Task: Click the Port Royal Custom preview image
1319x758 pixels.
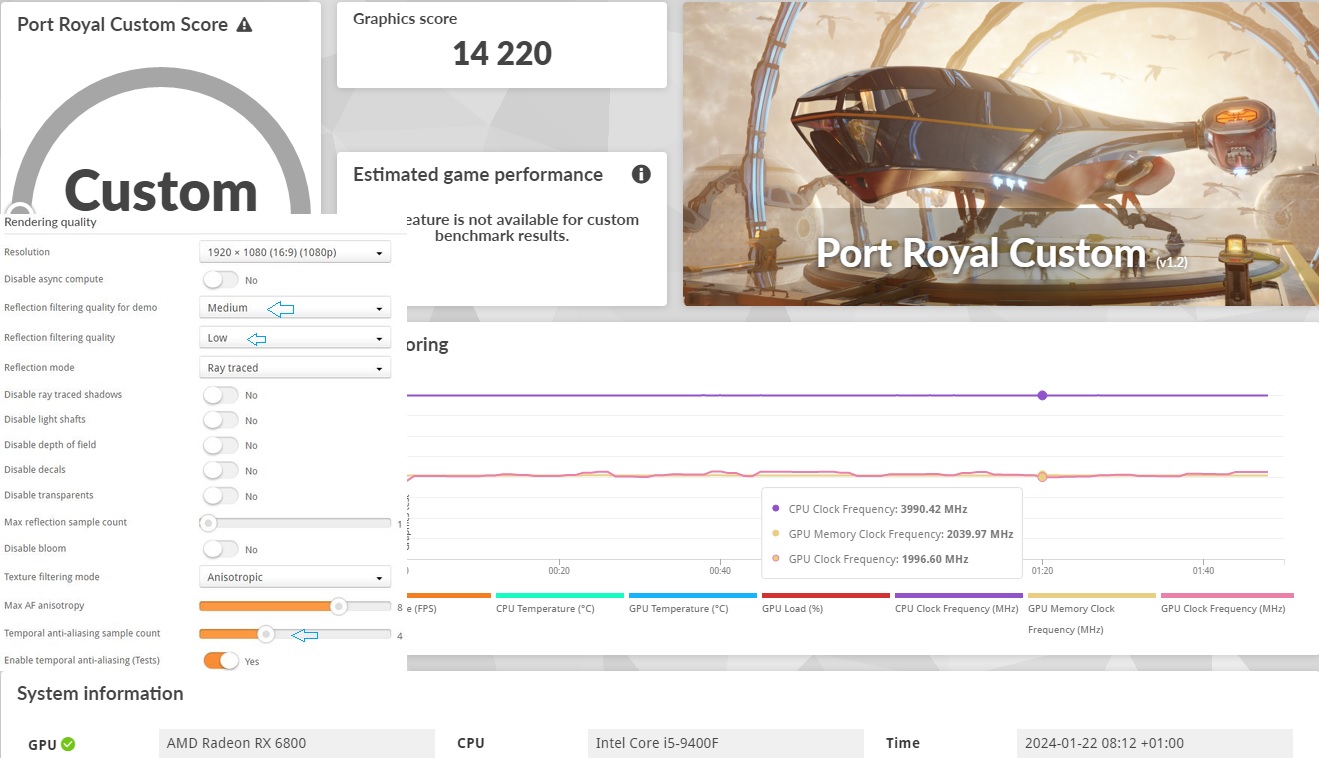Action: tap(1000, 154)
